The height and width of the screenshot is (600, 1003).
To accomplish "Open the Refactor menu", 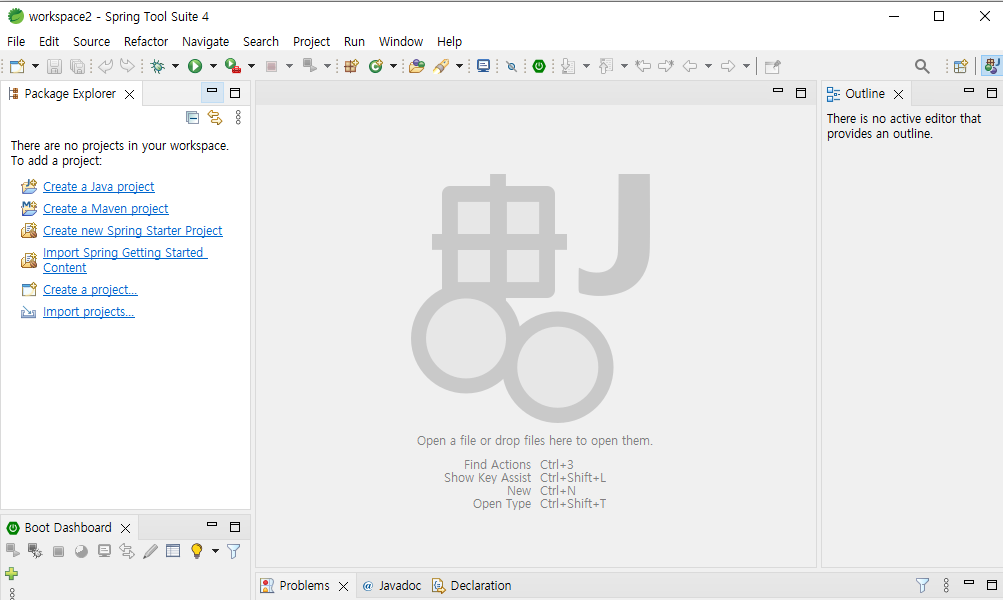I will coord(146,42).
